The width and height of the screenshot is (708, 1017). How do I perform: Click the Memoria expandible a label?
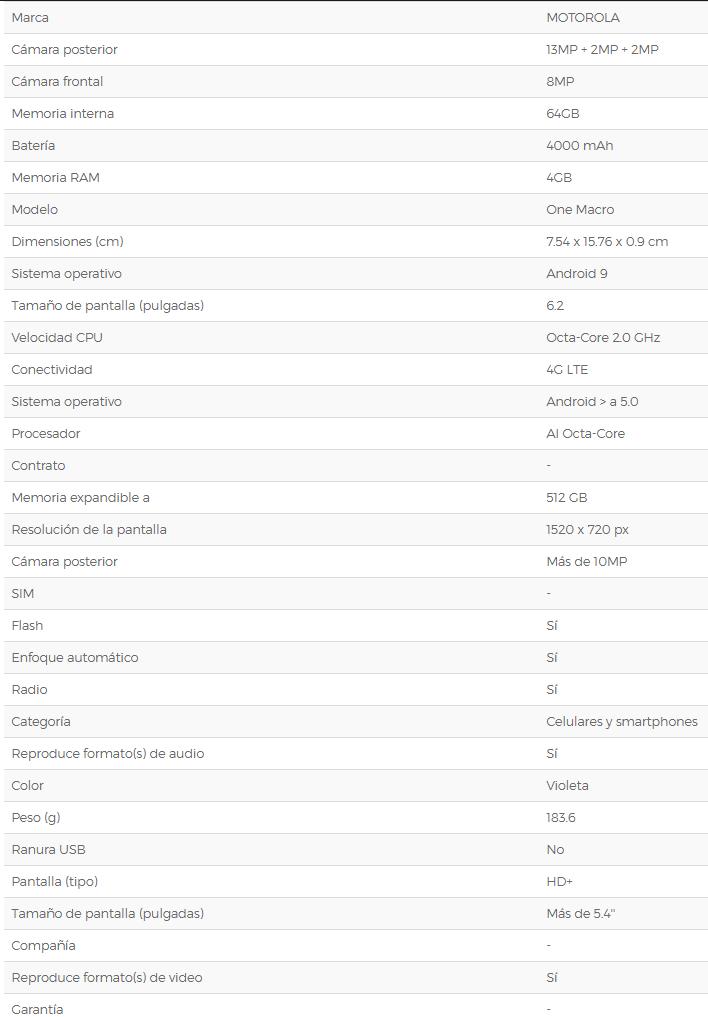click(x=80, y=497)
